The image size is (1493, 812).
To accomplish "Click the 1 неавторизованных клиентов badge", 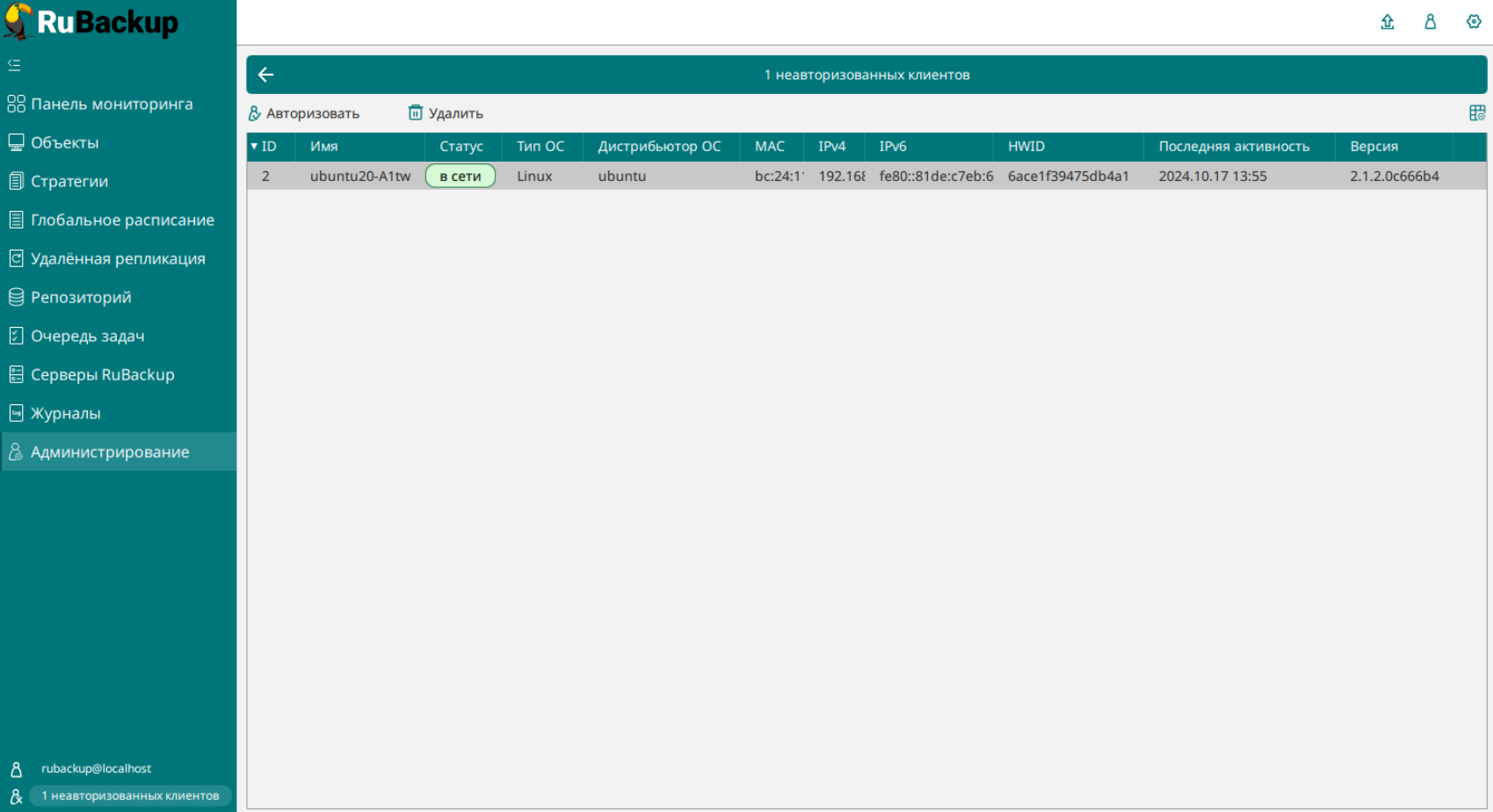I will 130,796.
